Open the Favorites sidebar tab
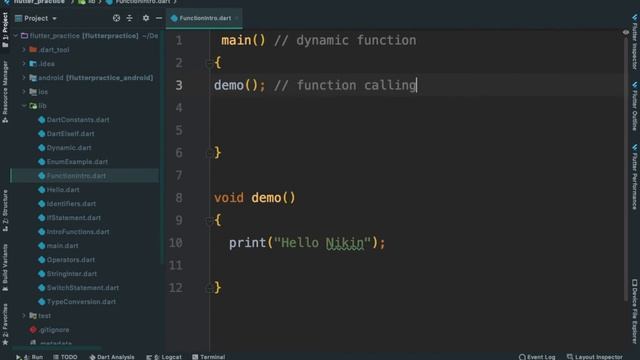Viewport: 640px width, 360px height. (x=5, y=324)
